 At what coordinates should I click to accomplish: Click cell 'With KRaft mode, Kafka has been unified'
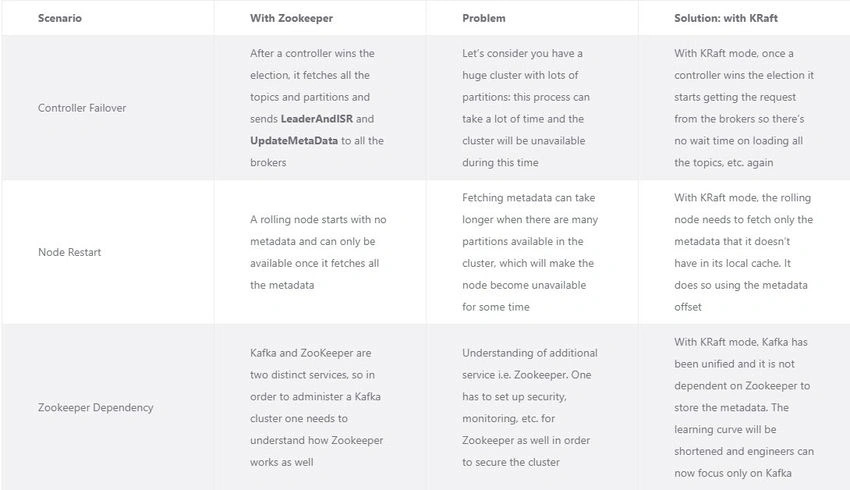744,407
